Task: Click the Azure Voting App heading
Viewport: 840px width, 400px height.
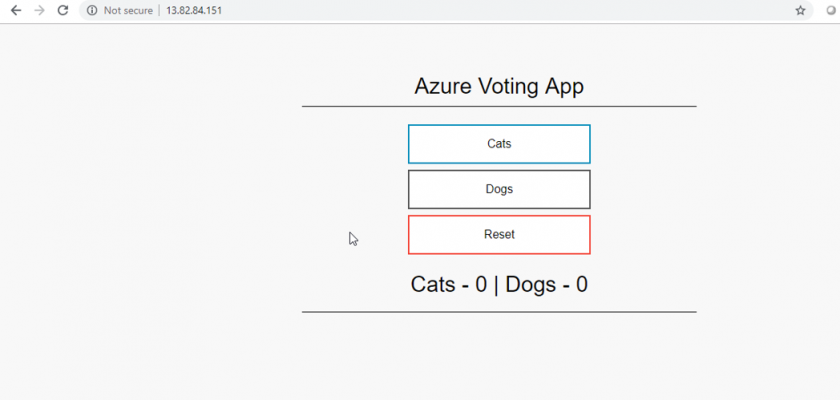Action: 499,86
